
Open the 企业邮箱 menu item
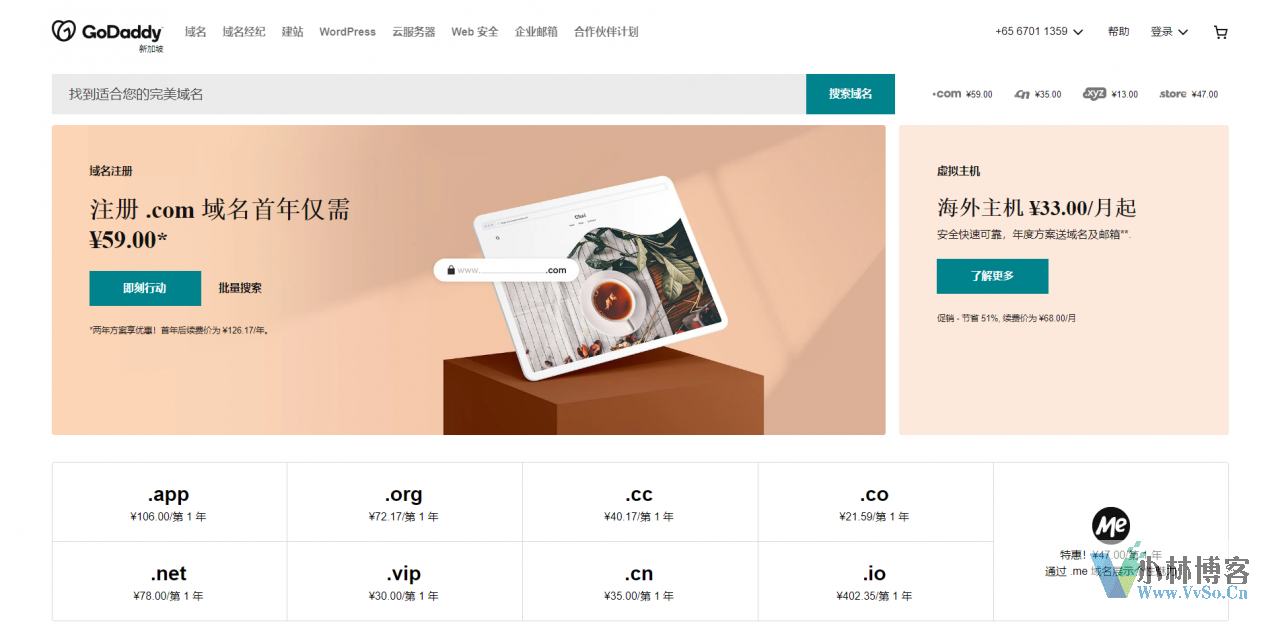pyautogui.click(x=536, y=32)
